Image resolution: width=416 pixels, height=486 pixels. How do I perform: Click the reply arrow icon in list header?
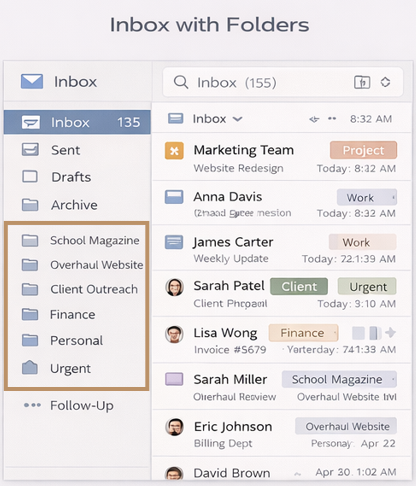(314, 119)
